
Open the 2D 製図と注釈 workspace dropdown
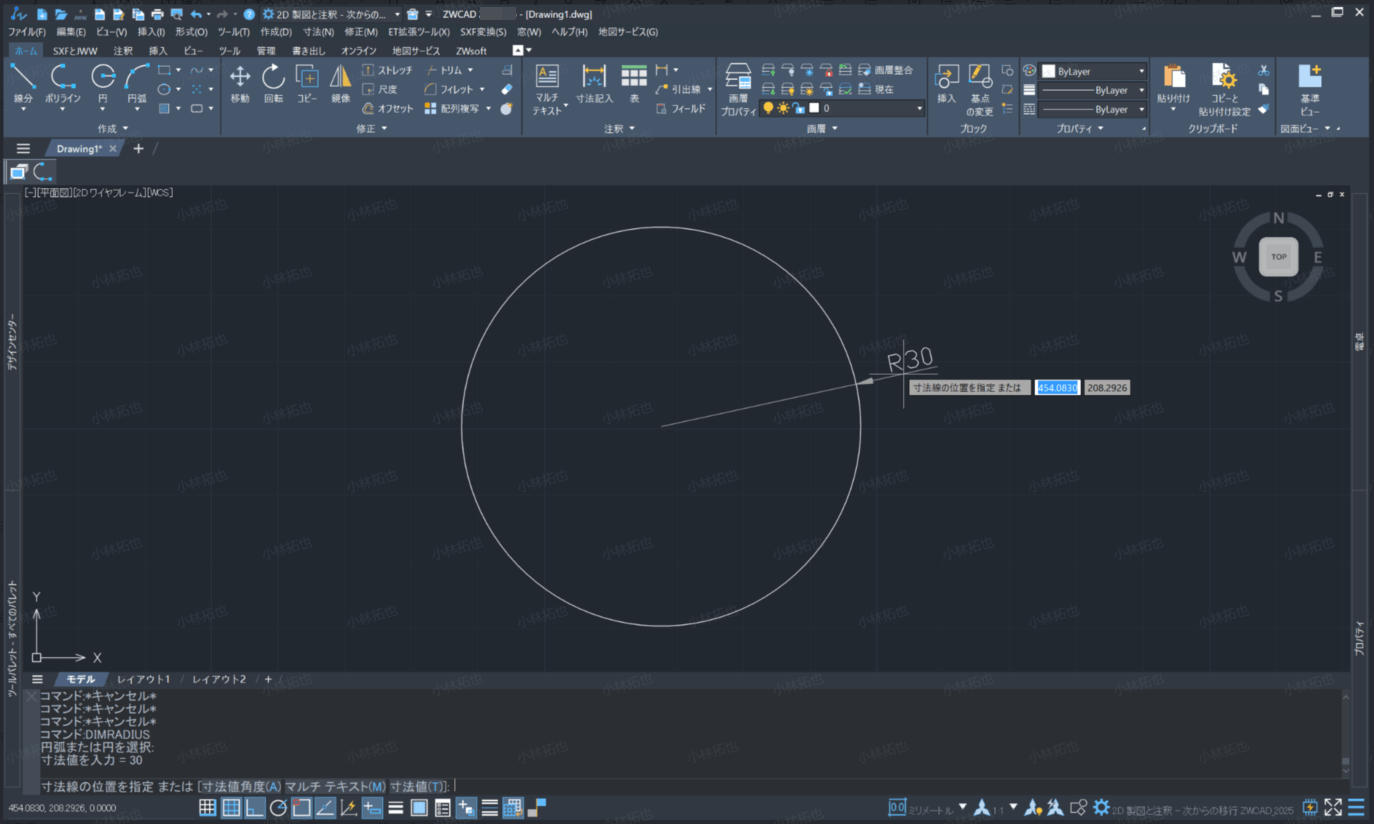[x=398, y=15]
